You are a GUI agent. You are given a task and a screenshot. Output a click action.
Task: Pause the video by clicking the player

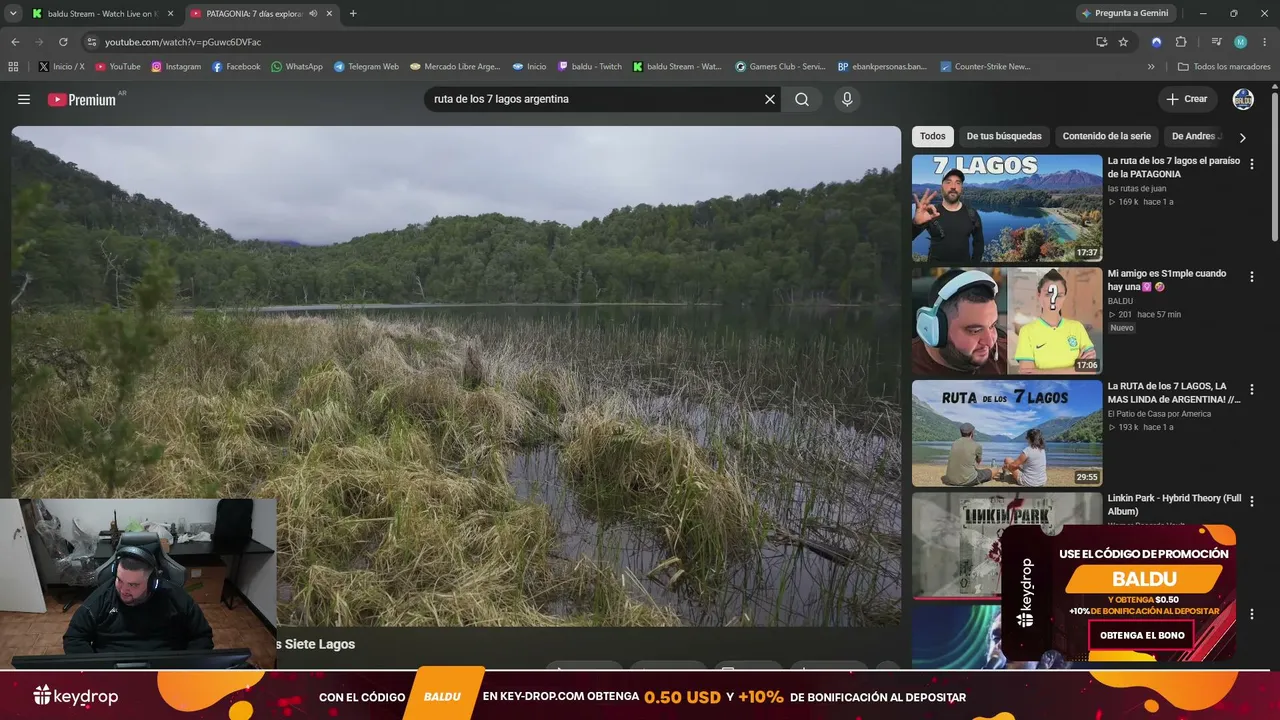(456, 375)
